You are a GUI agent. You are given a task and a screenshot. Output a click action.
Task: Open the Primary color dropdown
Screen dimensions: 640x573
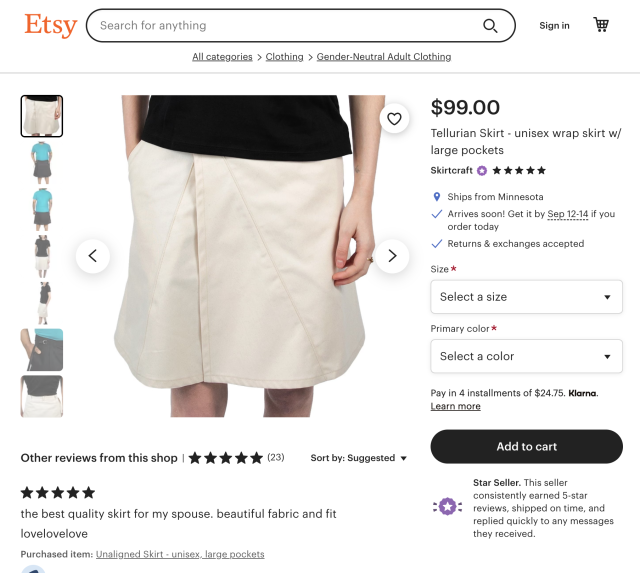(x=526, y=356)
